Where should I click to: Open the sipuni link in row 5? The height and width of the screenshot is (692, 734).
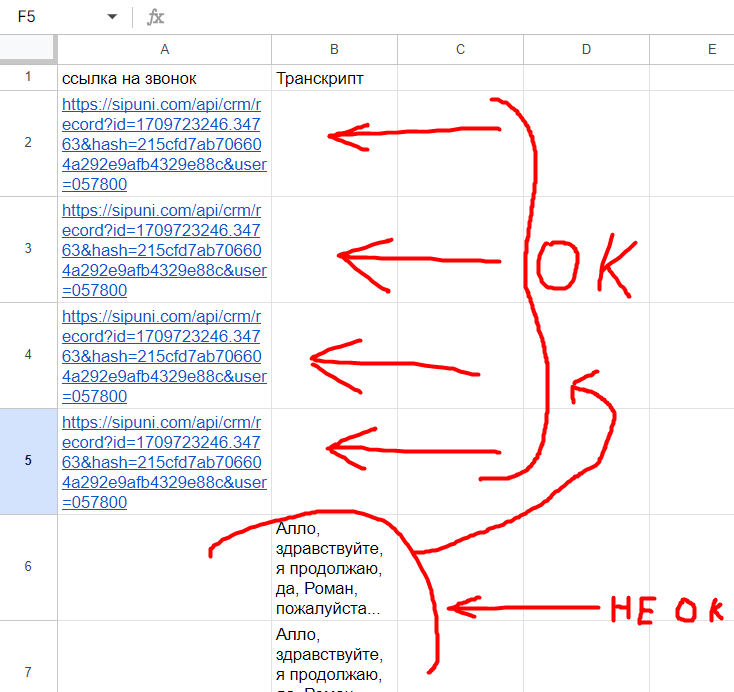(164, 462)
